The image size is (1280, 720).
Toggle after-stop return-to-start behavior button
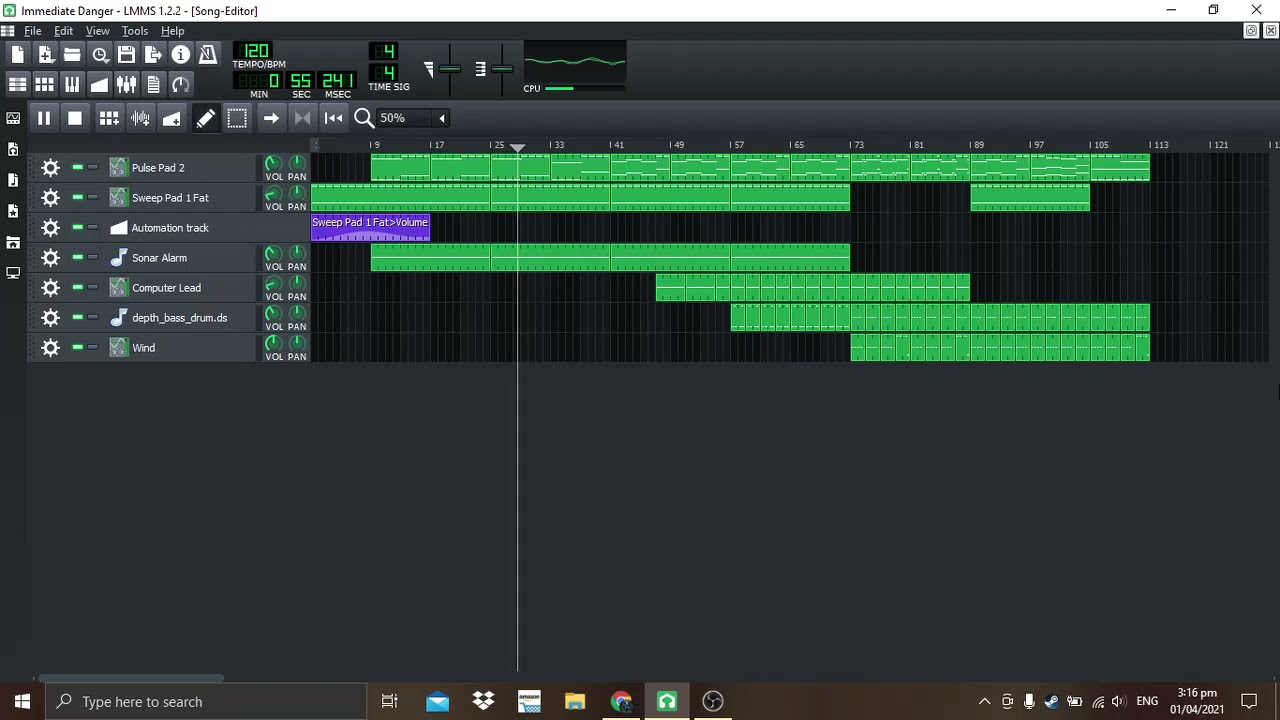tap(333, 118)
